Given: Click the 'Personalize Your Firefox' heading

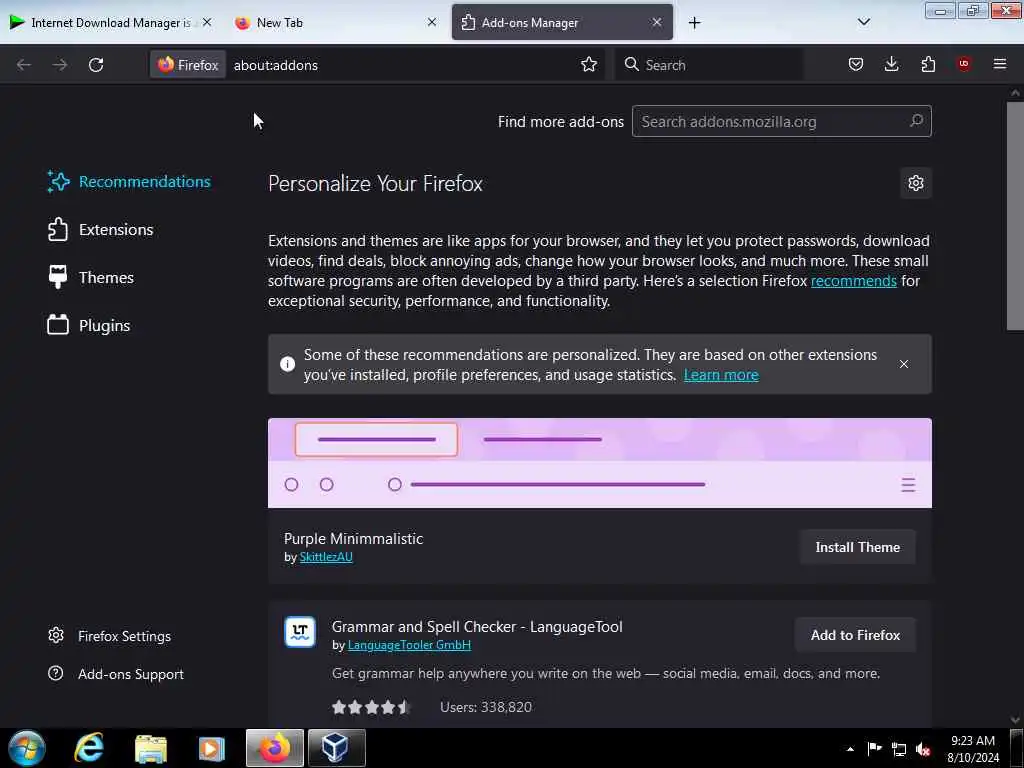Looking at the screenshot, I should pyautogui.click(x=375, y=184).
